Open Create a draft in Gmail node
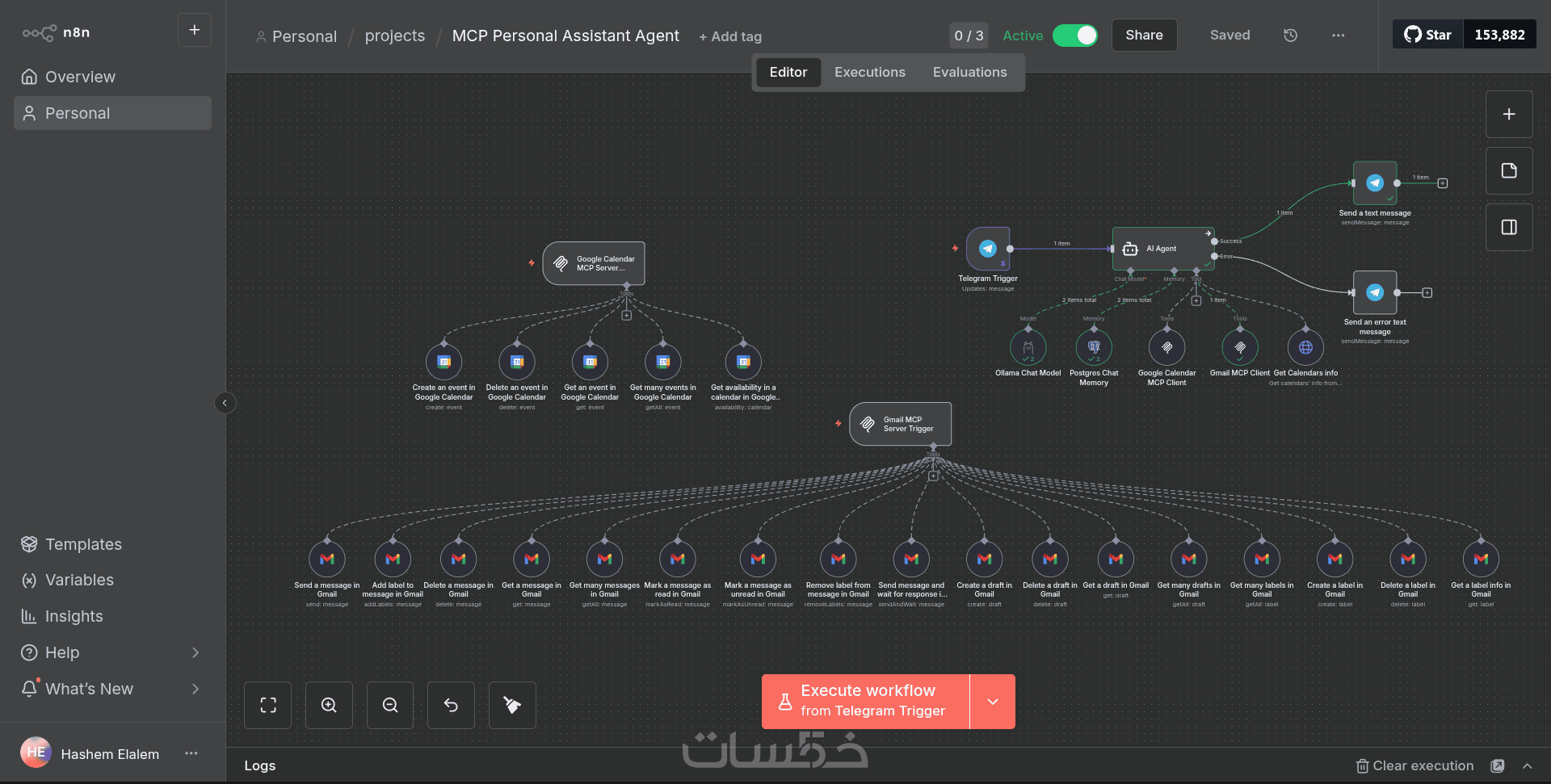1551x784 pixels. click(x=985, y=560)
